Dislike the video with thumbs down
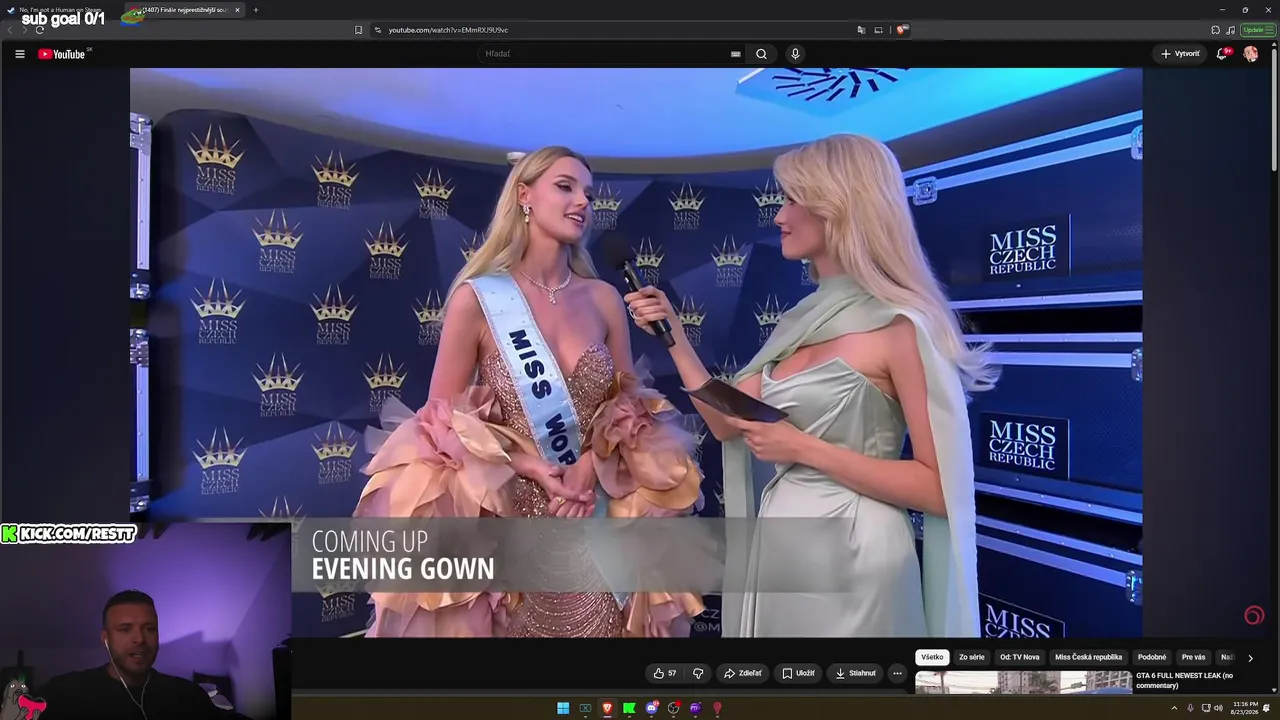 pos(698,673)
